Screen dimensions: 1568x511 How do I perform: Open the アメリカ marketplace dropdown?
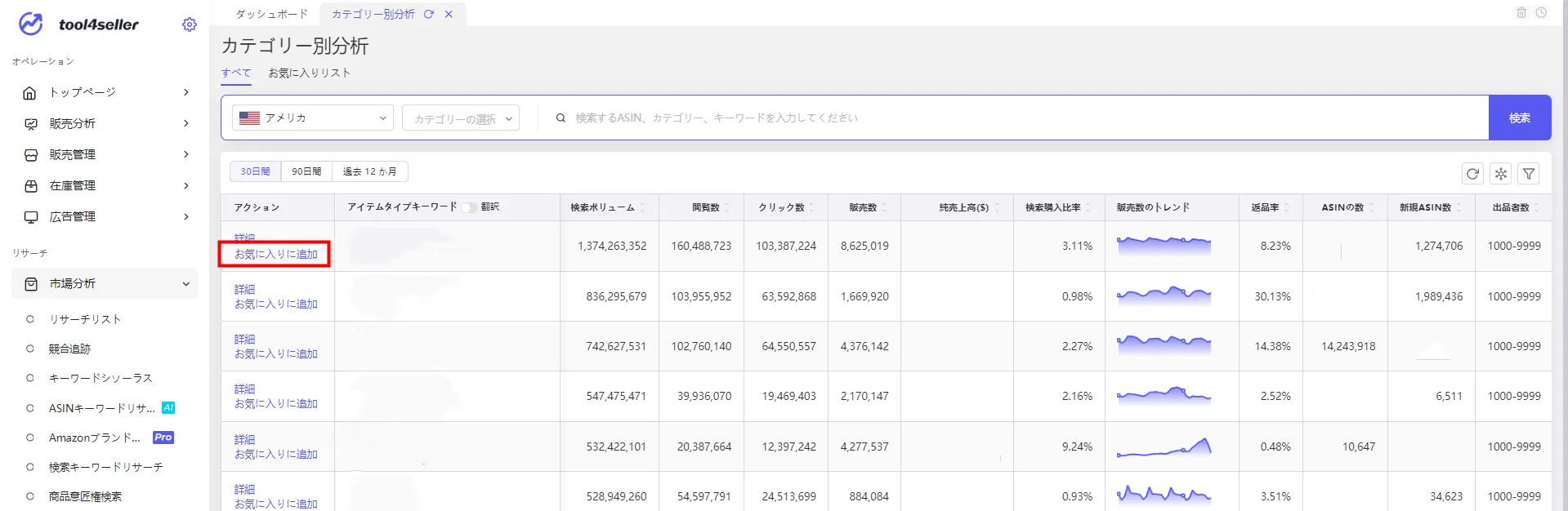[313, 118]
